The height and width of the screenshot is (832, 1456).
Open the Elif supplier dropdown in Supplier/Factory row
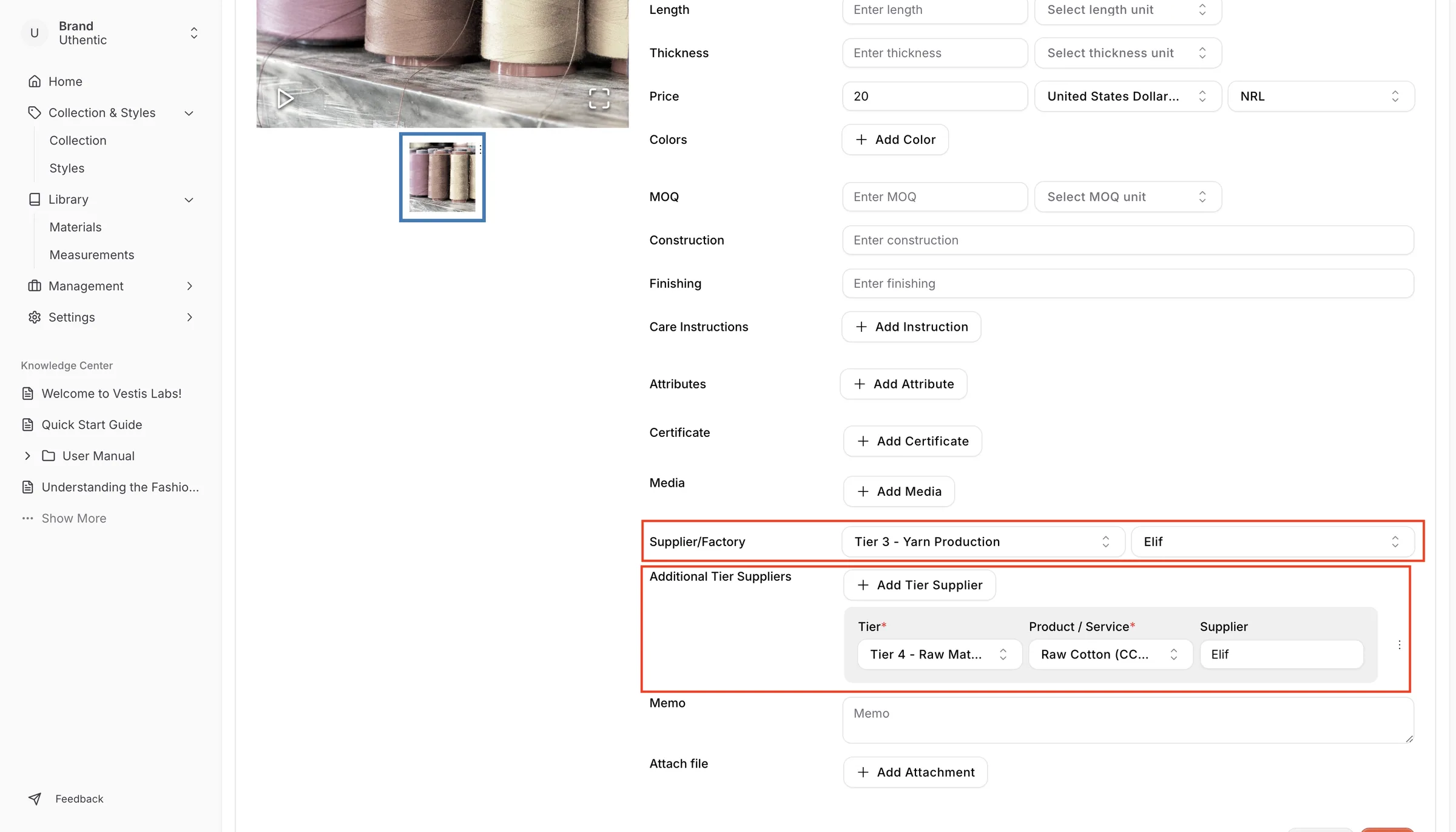click(1273, 541)
